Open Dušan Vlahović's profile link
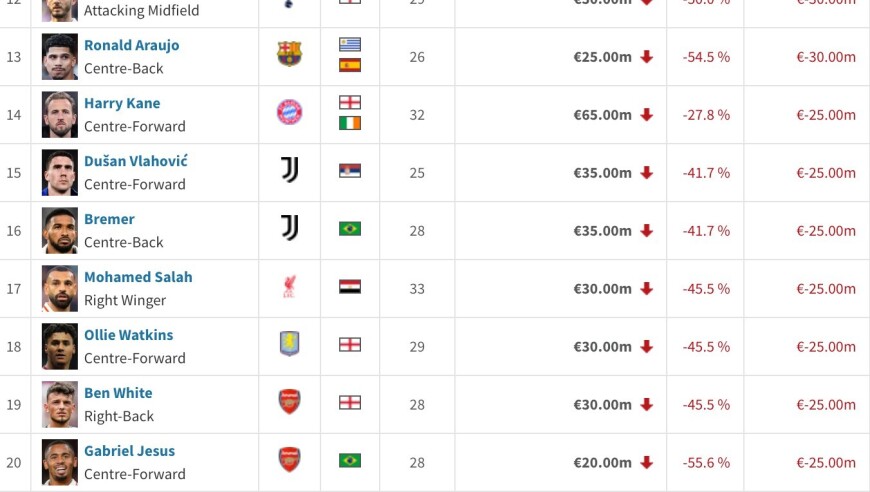Viewport: 870px width, 492px height. point(136,161)
